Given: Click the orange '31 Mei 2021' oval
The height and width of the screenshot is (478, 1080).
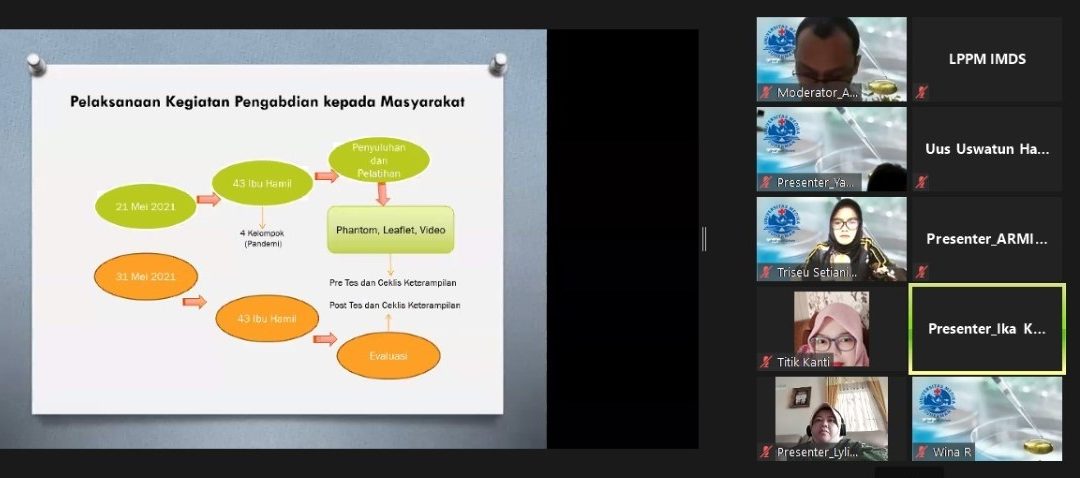Looking at the screenshot, I should coord(145,276).
